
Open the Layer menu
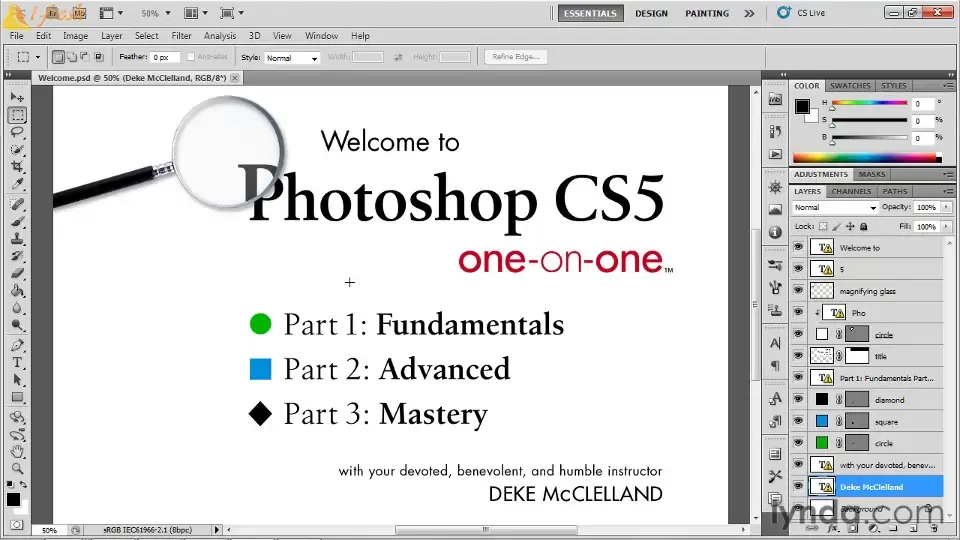pyautogui.click(x=111, y=36)
